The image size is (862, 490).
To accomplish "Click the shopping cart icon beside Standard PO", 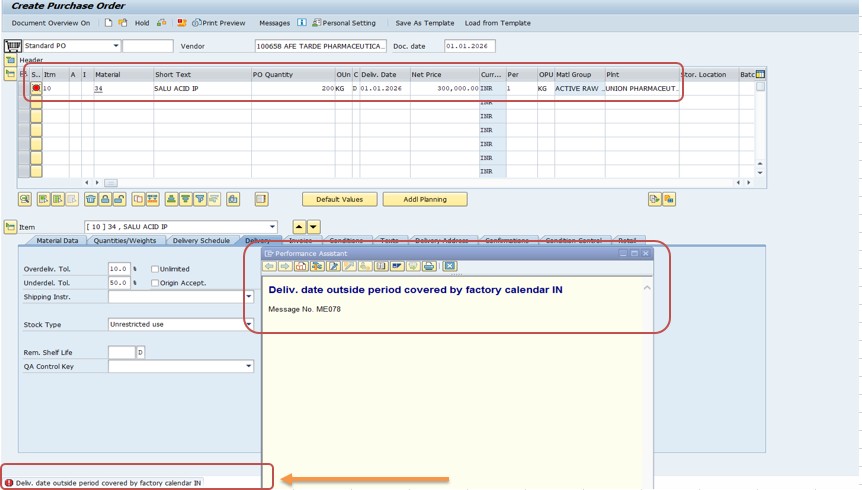I will click(x=13, y=46).
